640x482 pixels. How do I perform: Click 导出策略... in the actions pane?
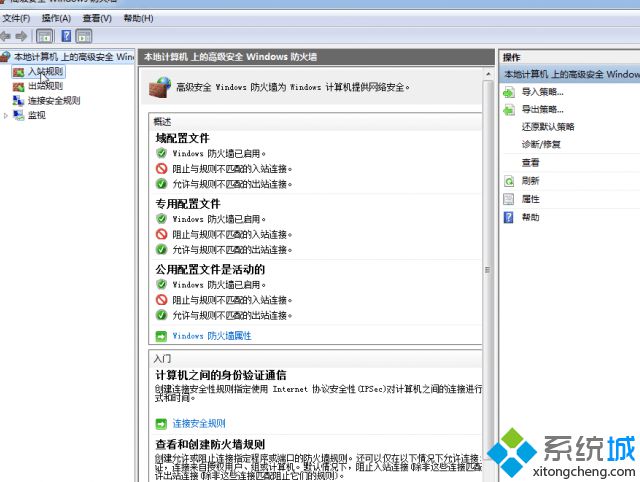point(542,109)
